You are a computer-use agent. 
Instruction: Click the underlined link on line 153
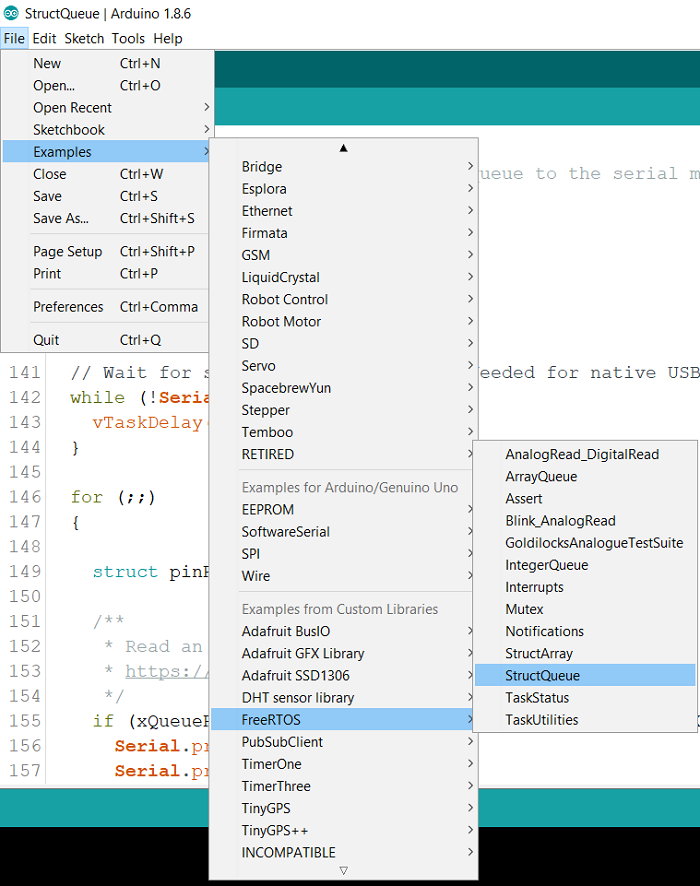(x=165, y=671)
